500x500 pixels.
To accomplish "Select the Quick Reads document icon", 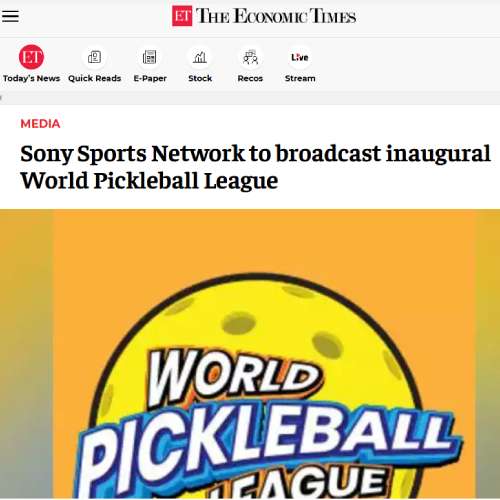I will [x=94, y=57].
